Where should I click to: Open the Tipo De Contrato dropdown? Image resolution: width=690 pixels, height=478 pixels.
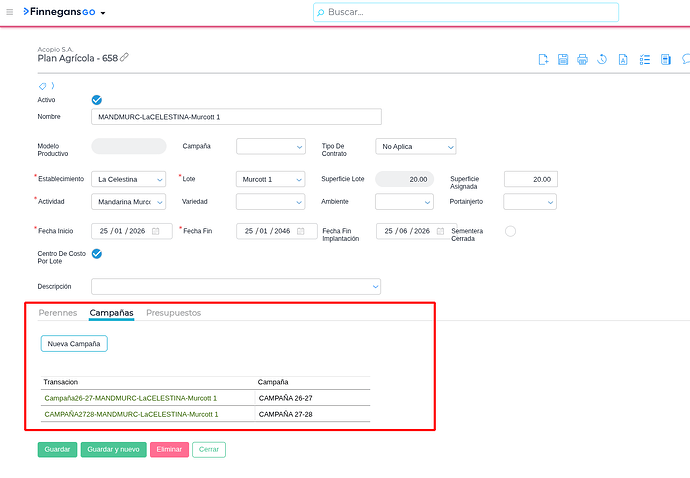(415, 147)
